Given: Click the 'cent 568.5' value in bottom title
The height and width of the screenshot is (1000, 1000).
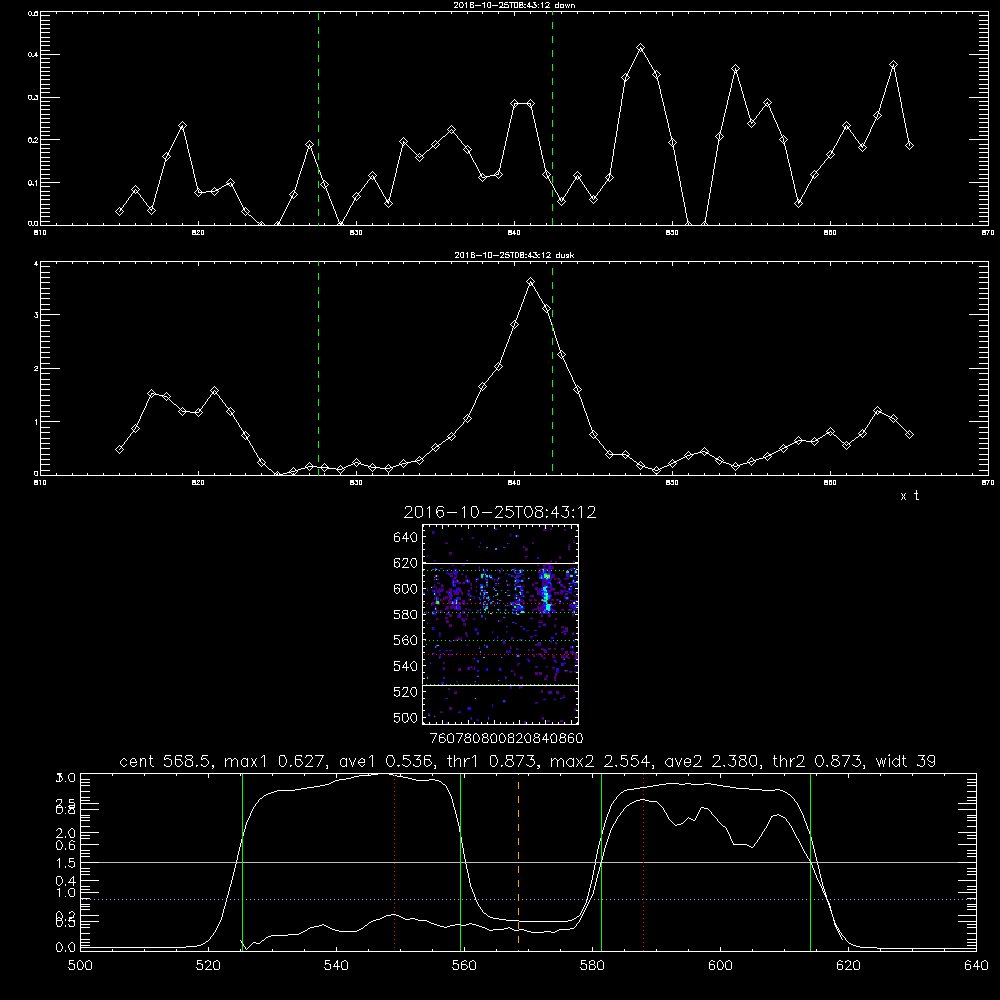Looking at the screenshot, I should point(168,761).
